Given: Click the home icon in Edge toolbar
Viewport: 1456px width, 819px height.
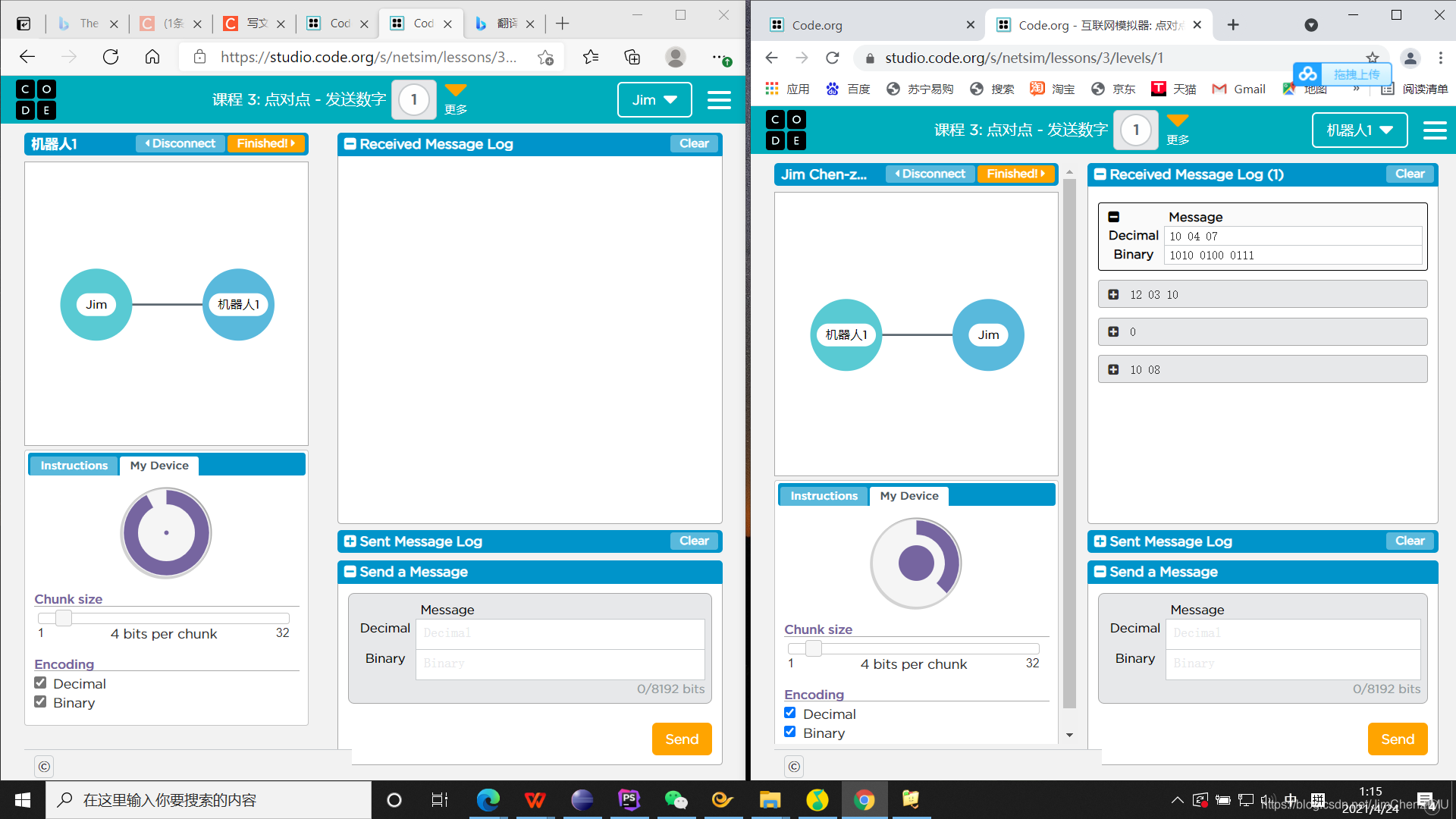Looking at the screenshot, I should (152, 57).
